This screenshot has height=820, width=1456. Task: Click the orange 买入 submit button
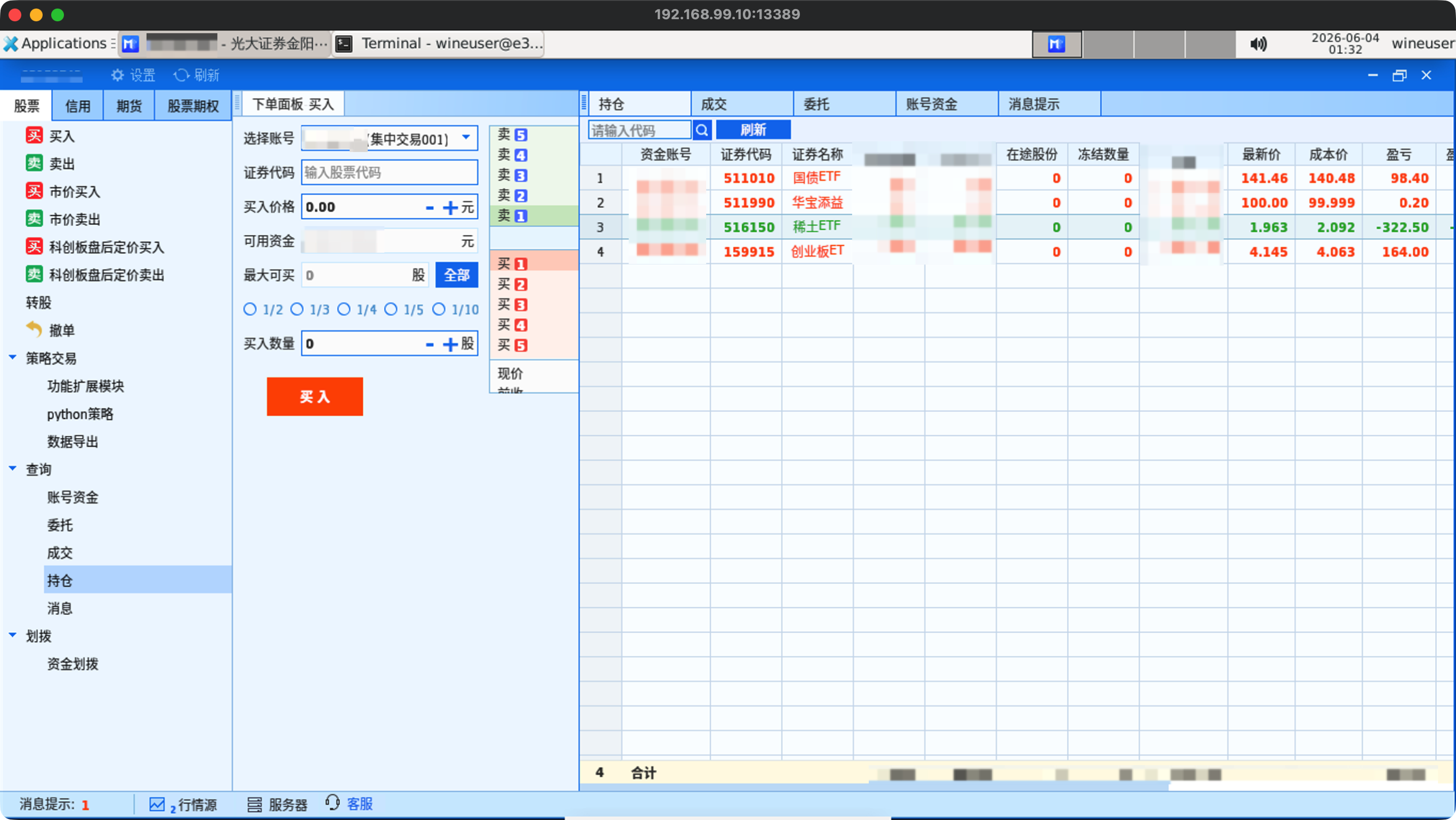315,397
